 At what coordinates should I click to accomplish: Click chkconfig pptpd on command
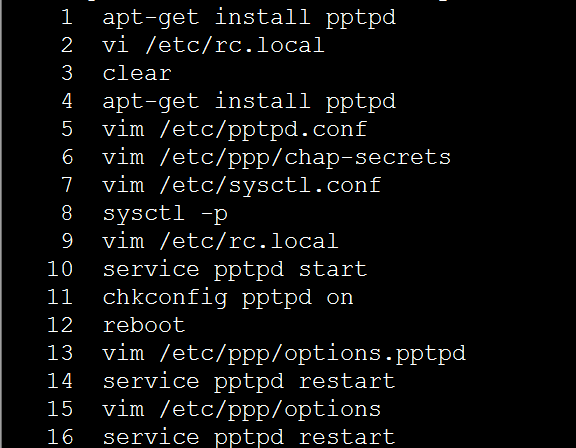pos(228,297)
